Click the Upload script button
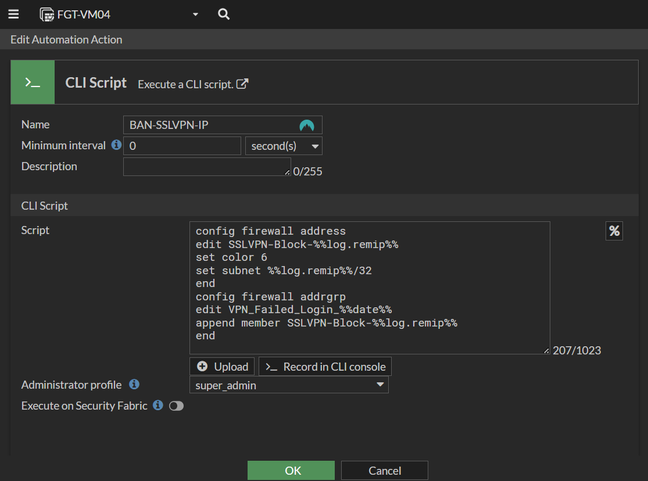 tap(223, 367)
